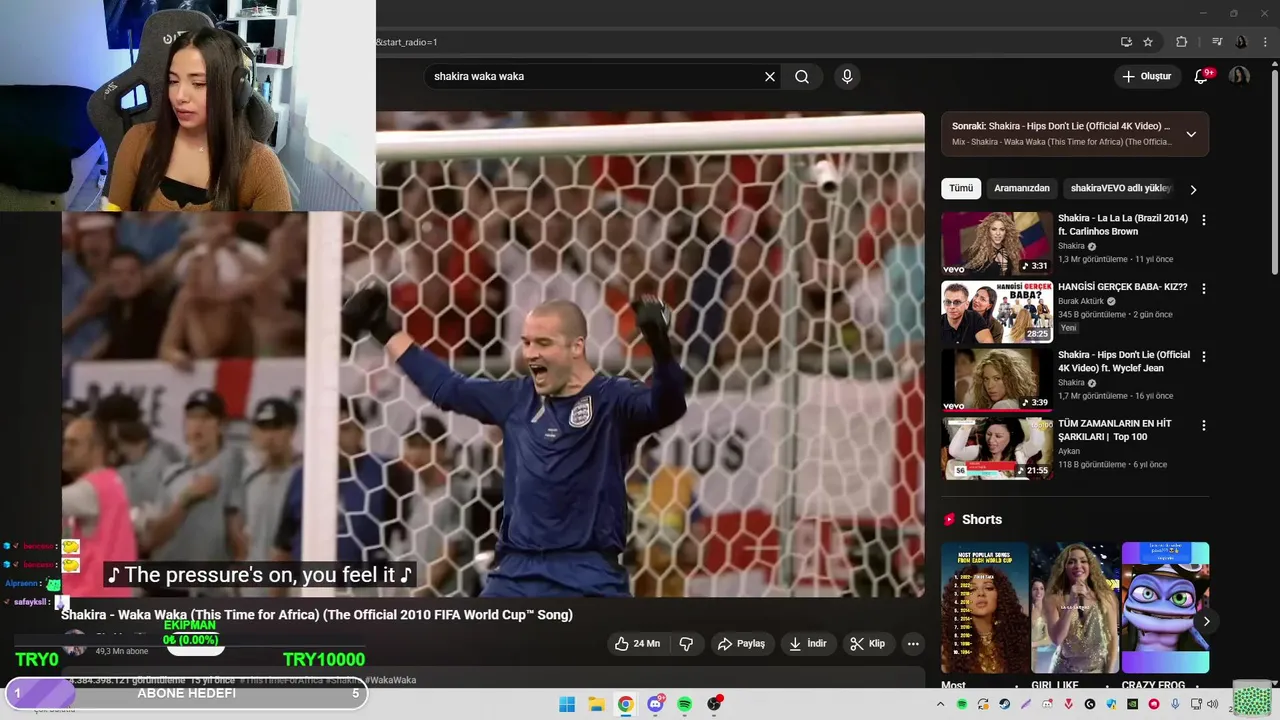Open Discord from taskbar
Image resolution: width=1280 pixels, height=720 pixels.
click(x=655, y=704)
